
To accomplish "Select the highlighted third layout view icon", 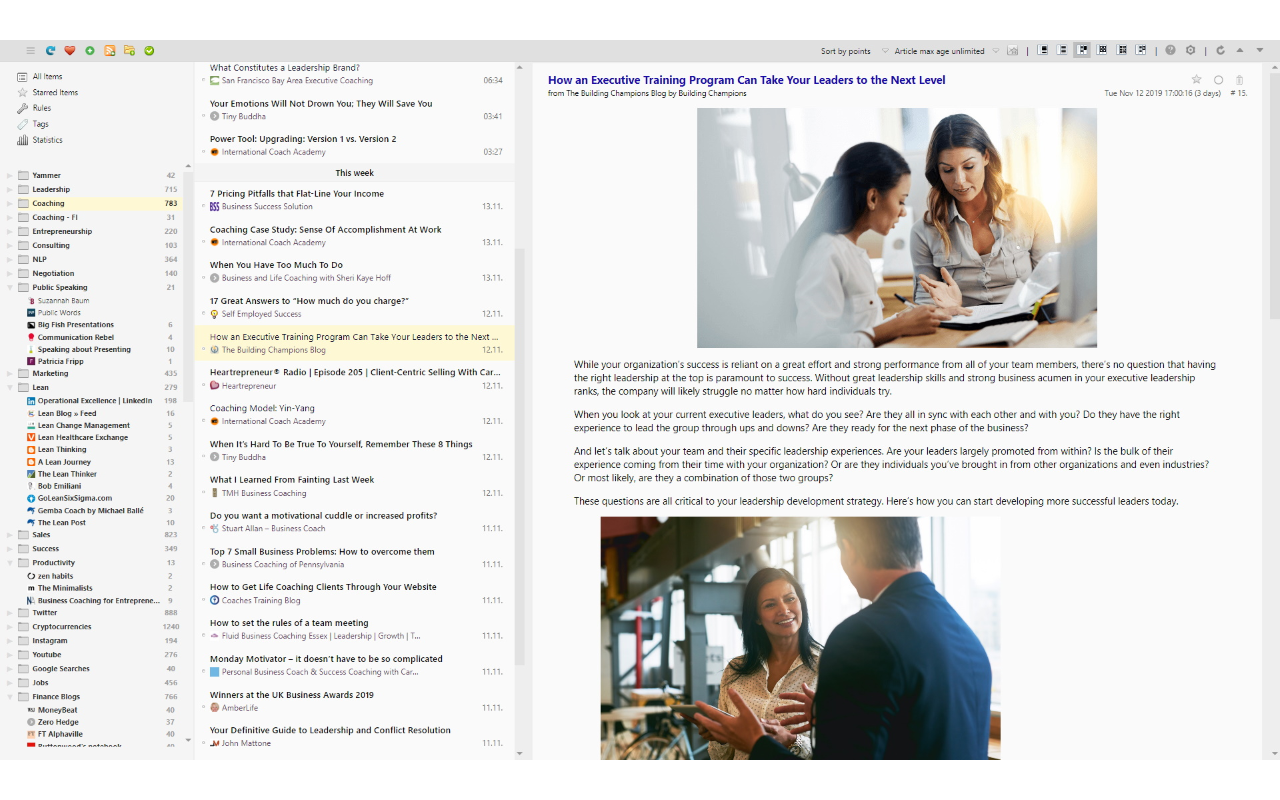I will click(x=1082, y=51).
